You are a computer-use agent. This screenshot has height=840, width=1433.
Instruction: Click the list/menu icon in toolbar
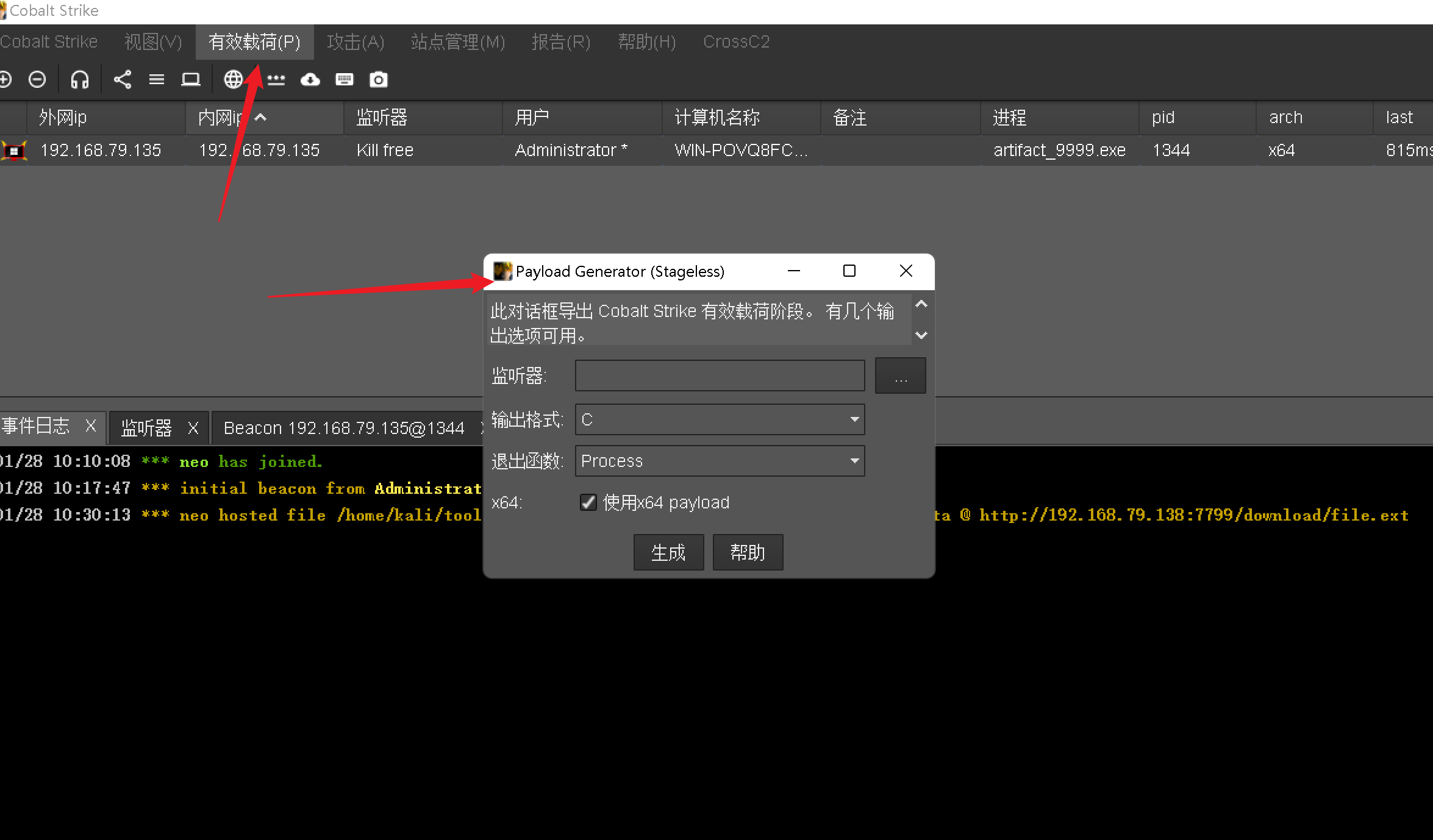pos(158,79)
